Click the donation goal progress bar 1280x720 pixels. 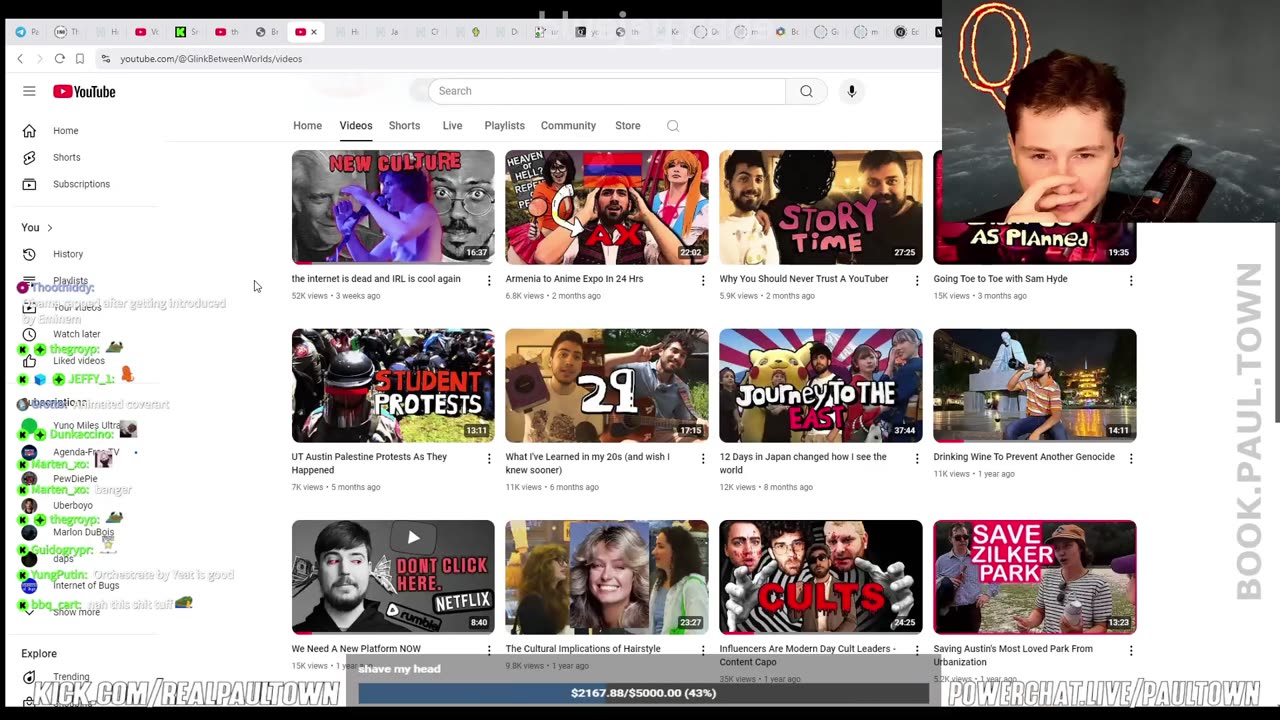pyautogui.click(x=643, y=693)
